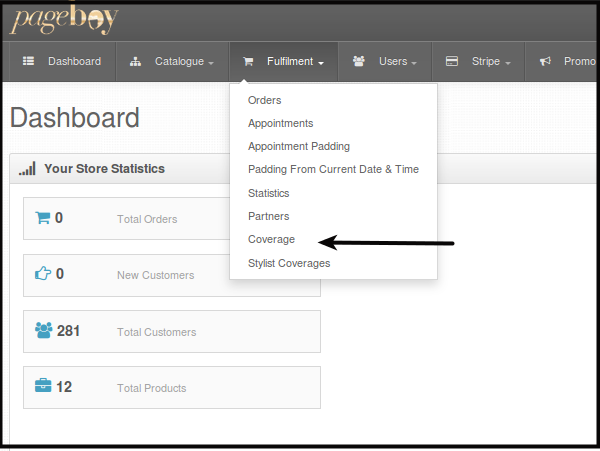Click the Dashboard grid list icon
600x451 pixels.
(x=28, y=61)
